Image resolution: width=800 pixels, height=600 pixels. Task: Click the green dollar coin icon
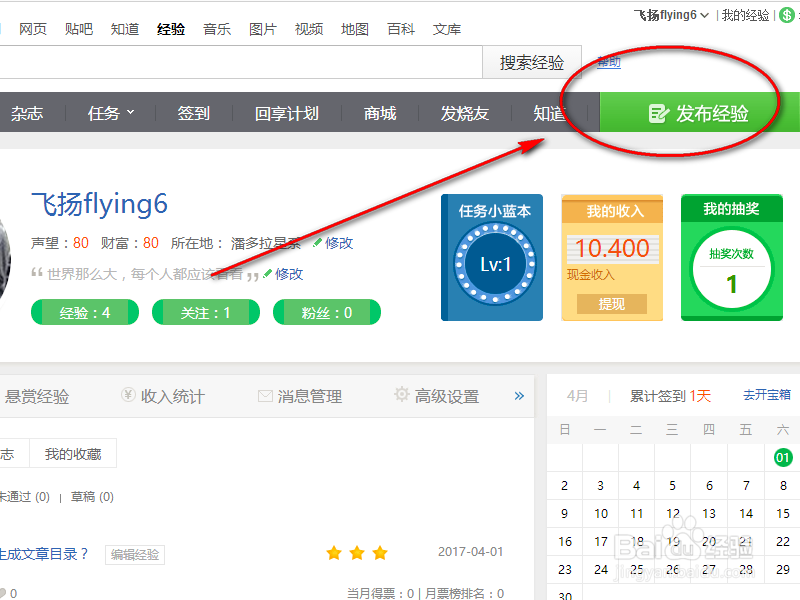pyautogui.click(x=787, y=15)
